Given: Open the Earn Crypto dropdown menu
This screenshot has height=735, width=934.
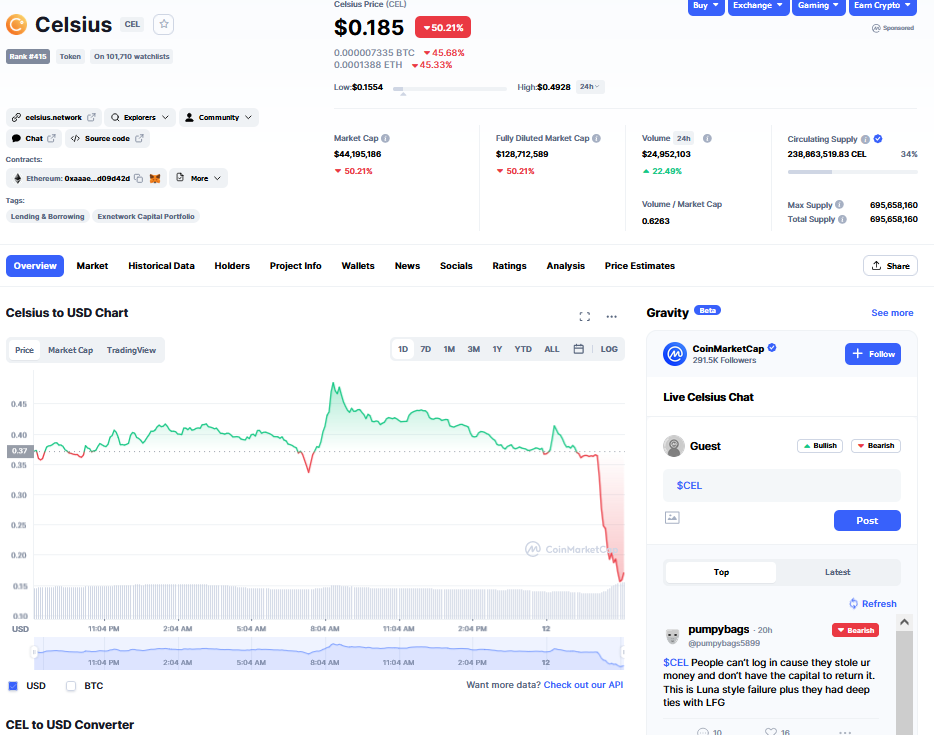Looking at the screenshot, I should pyautogui.click(x=882, y=6).
